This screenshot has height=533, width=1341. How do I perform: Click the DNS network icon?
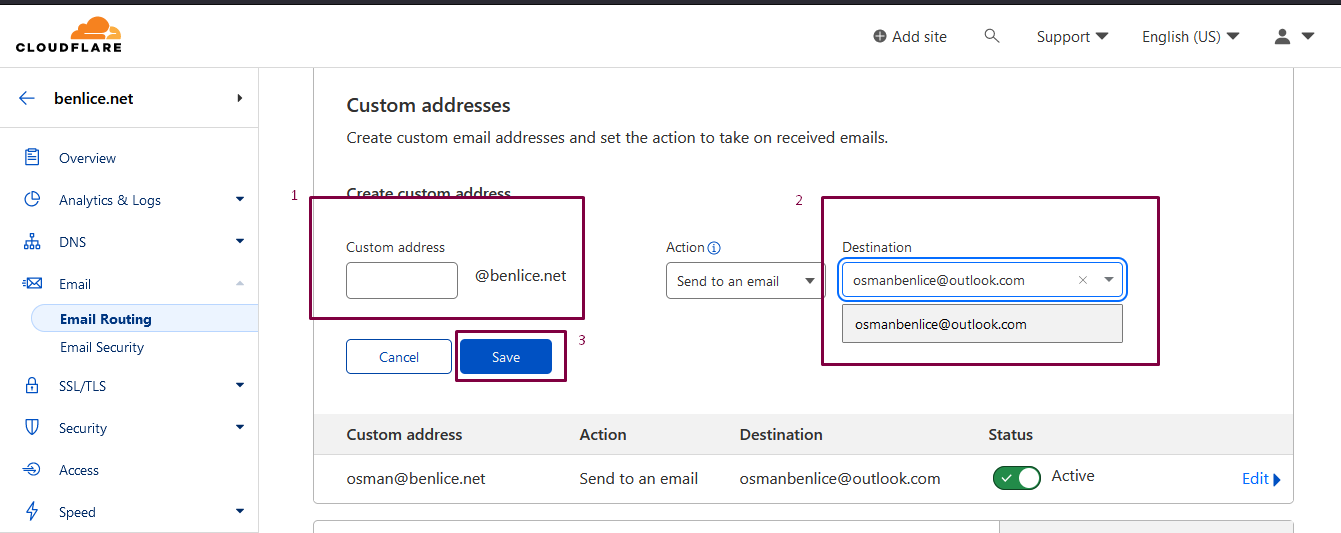pos(32,241)
